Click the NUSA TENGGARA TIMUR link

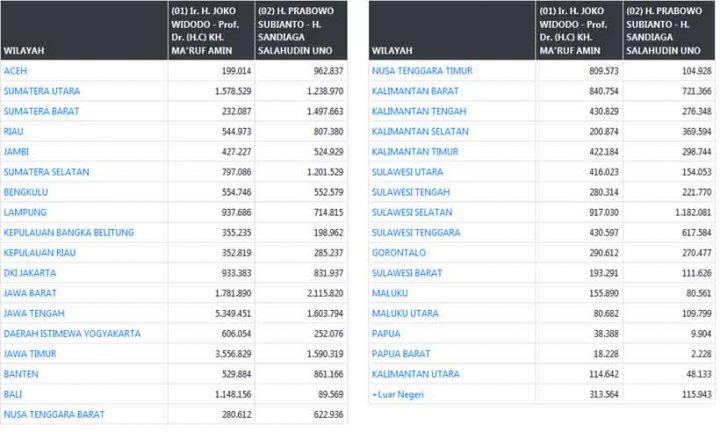point(421,71)
